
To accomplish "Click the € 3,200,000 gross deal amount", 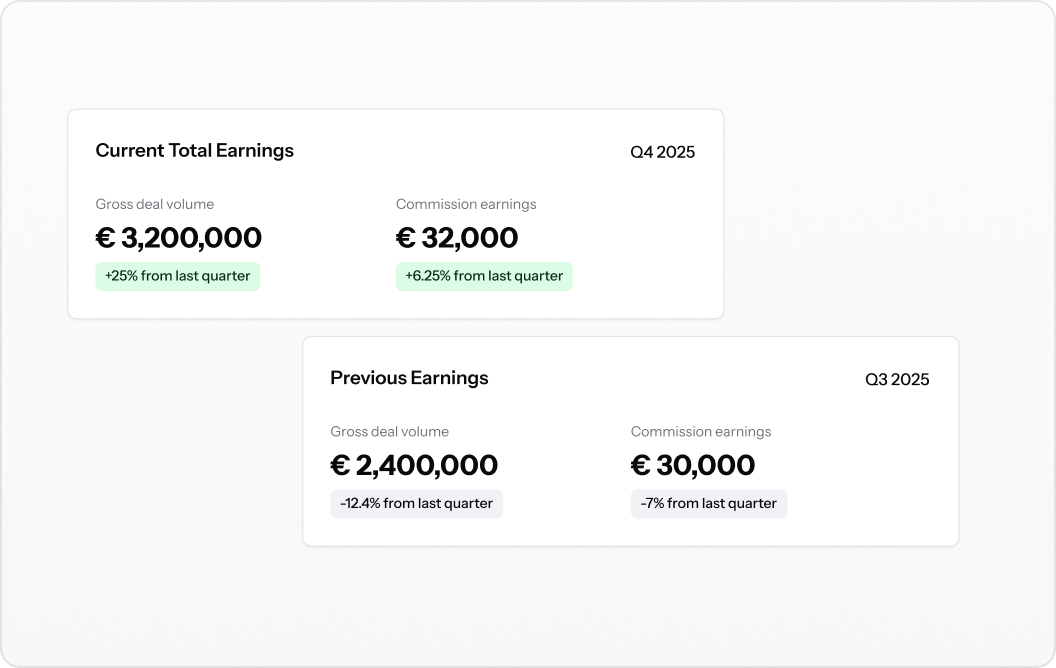I will click(x=178, y=238).
